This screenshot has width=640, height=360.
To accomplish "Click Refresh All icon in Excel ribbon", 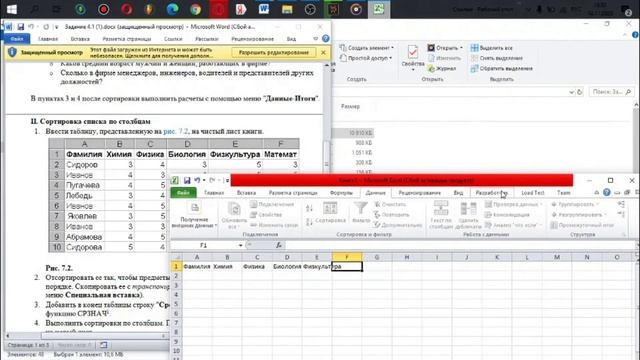I will (234, 214).
